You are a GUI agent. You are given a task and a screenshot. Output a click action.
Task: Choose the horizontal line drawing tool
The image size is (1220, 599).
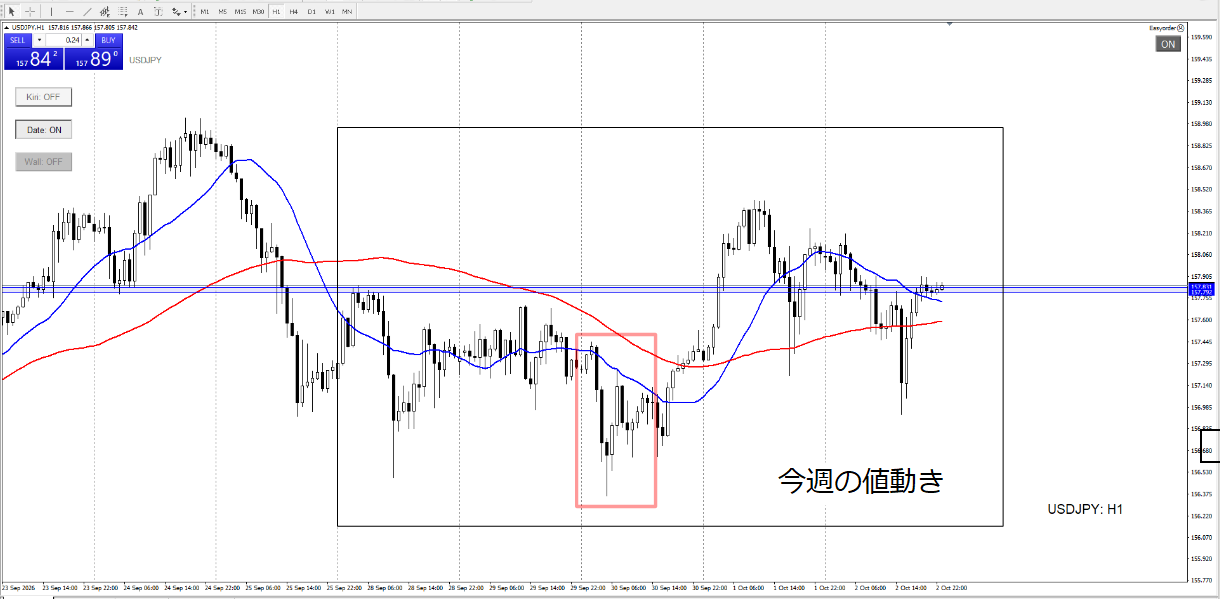pyautogui.click(x=70, y=12)
